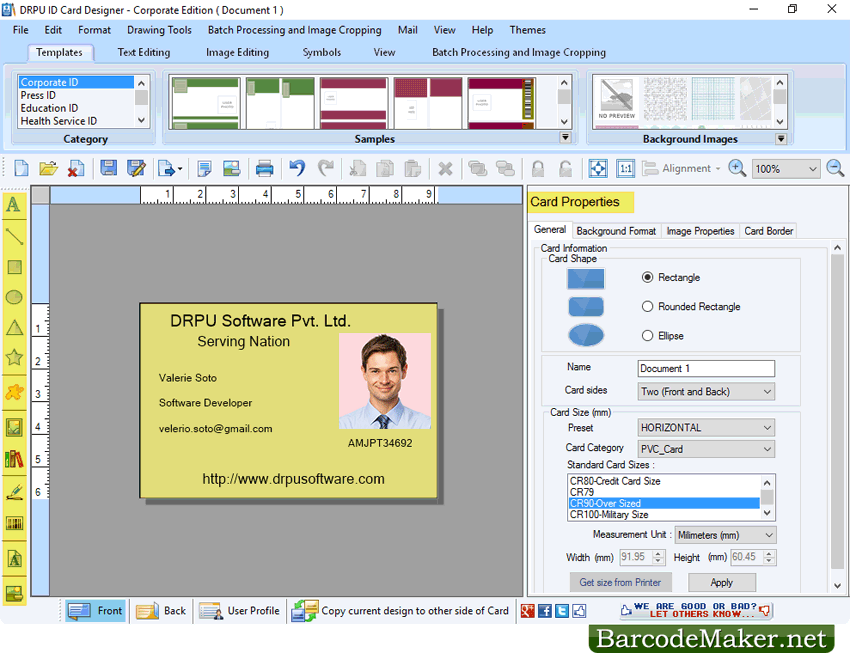
Task: Open the Image library books tool
Action: pyautogui.click(x=14, y=459)
